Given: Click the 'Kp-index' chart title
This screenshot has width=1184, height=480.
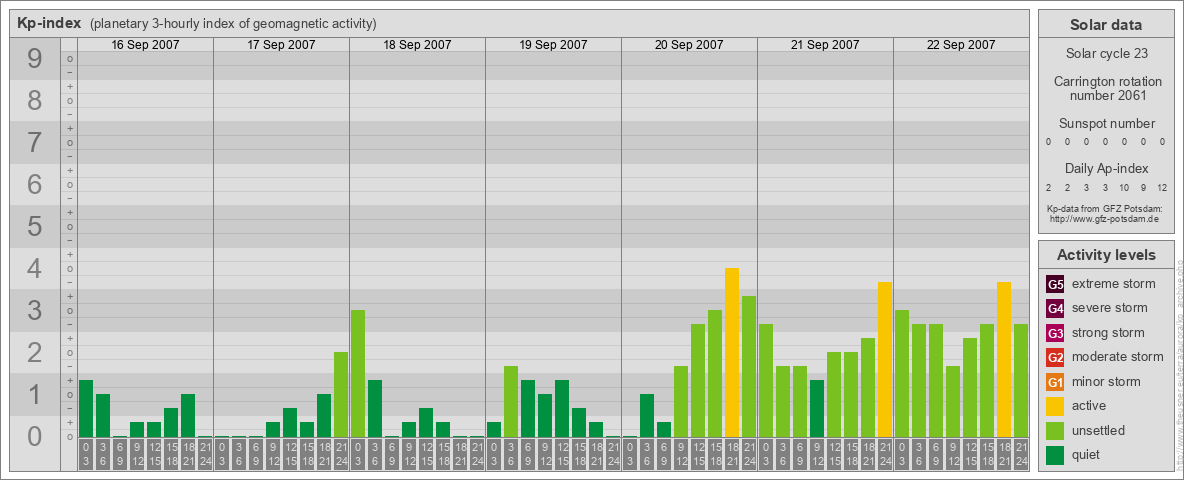Looking at the screenshot, I should pos(49,23).
